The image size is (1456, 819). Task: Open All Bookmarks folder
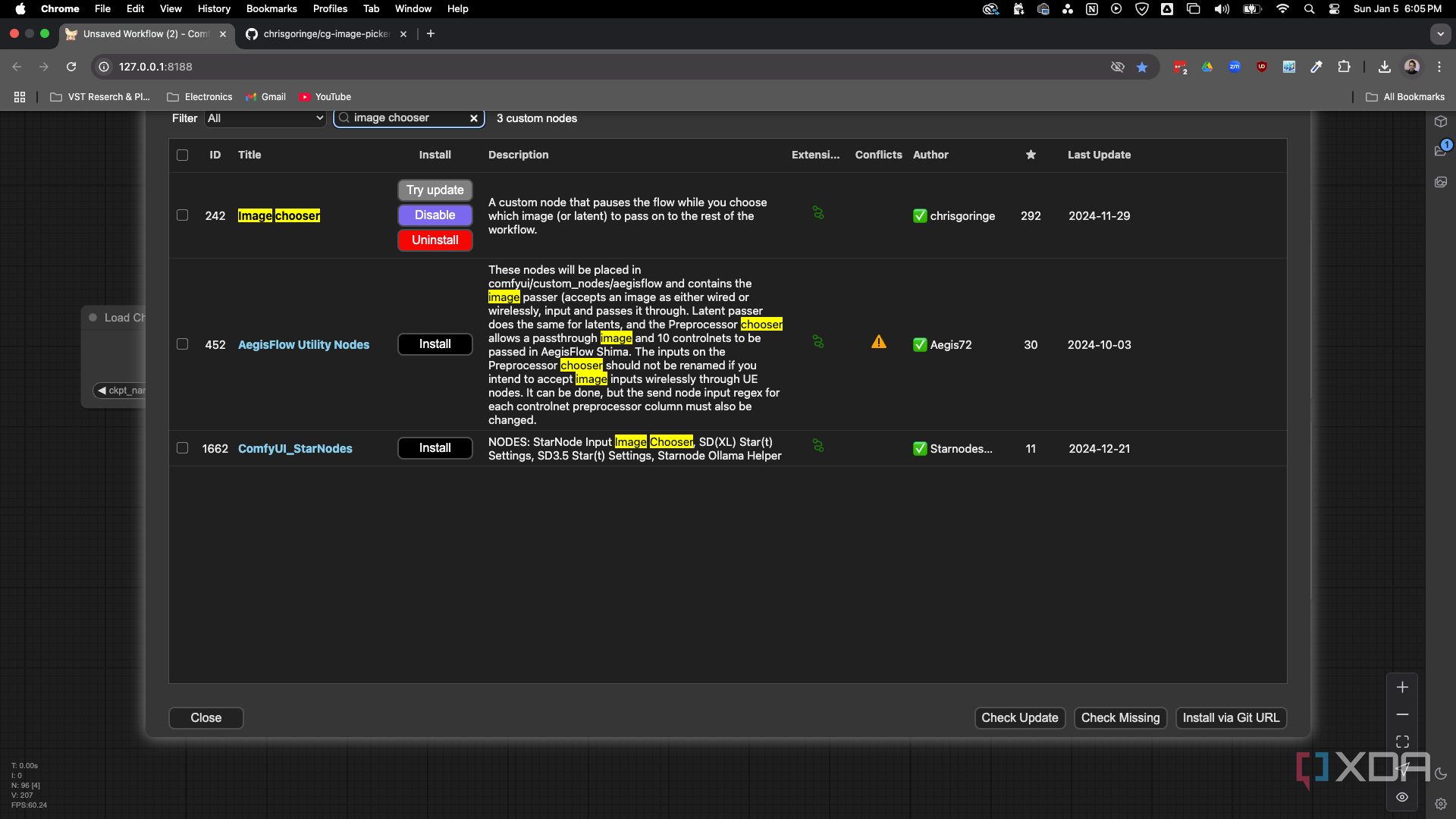tap(1405, 97)
